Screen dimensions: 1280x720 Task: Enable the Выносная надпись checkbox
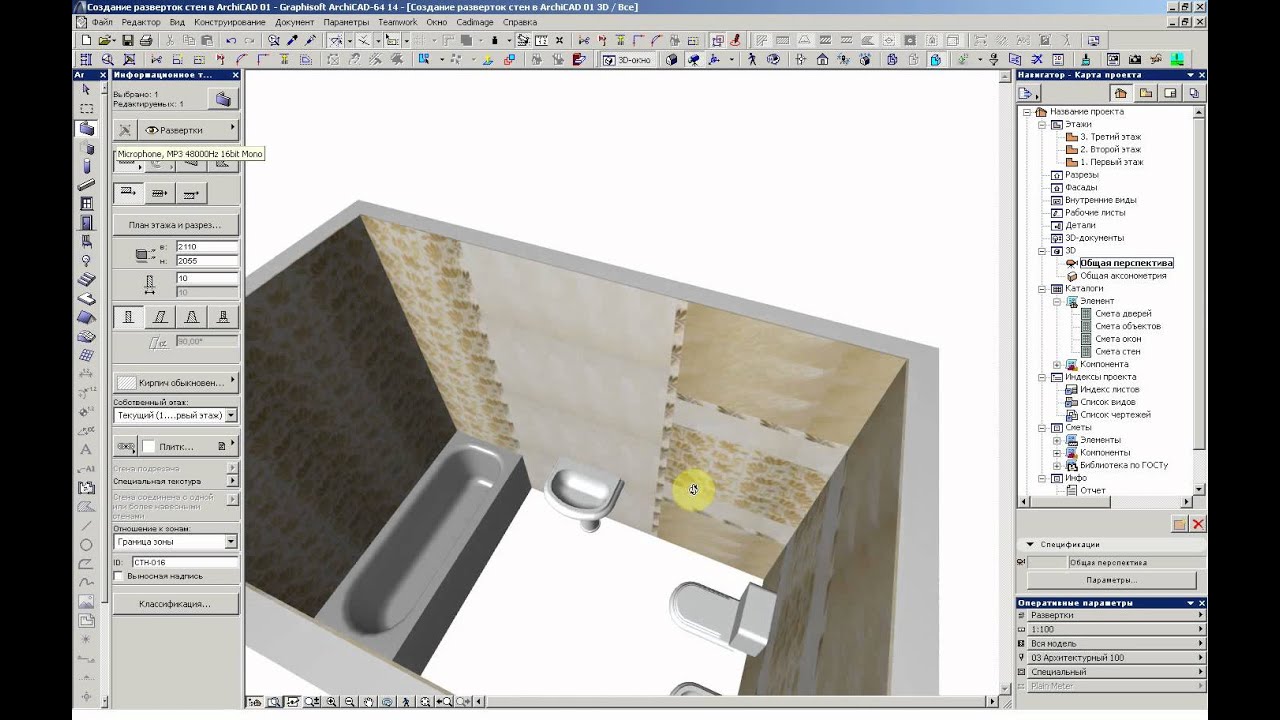tap(119, 577)
